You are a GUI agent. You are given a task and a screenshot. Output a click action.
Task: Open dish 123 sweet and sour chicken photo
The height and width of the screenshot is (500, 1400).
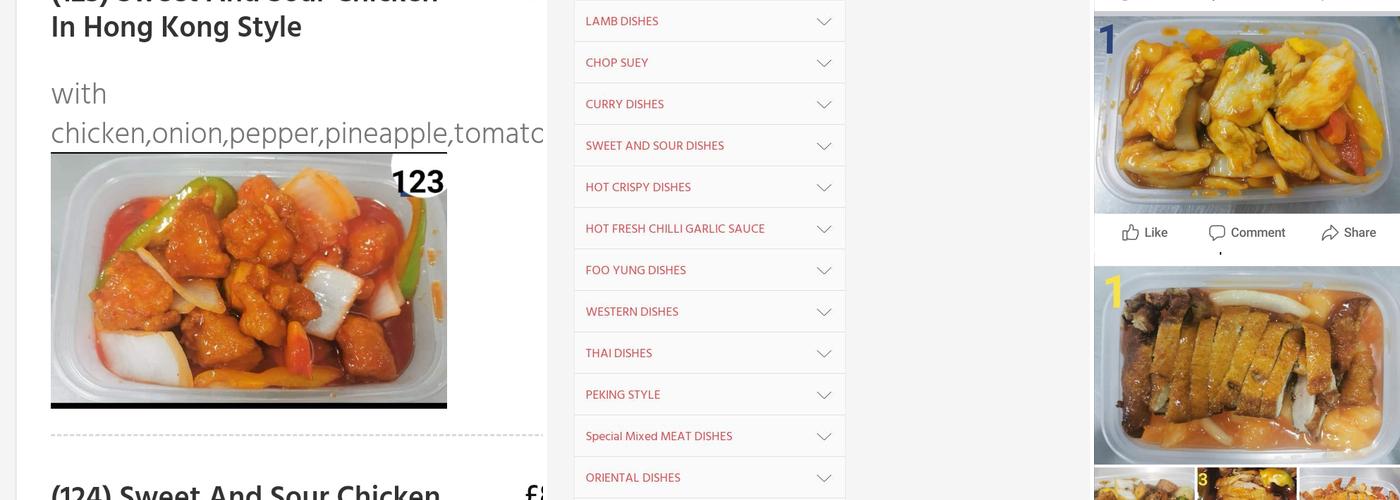248,280
